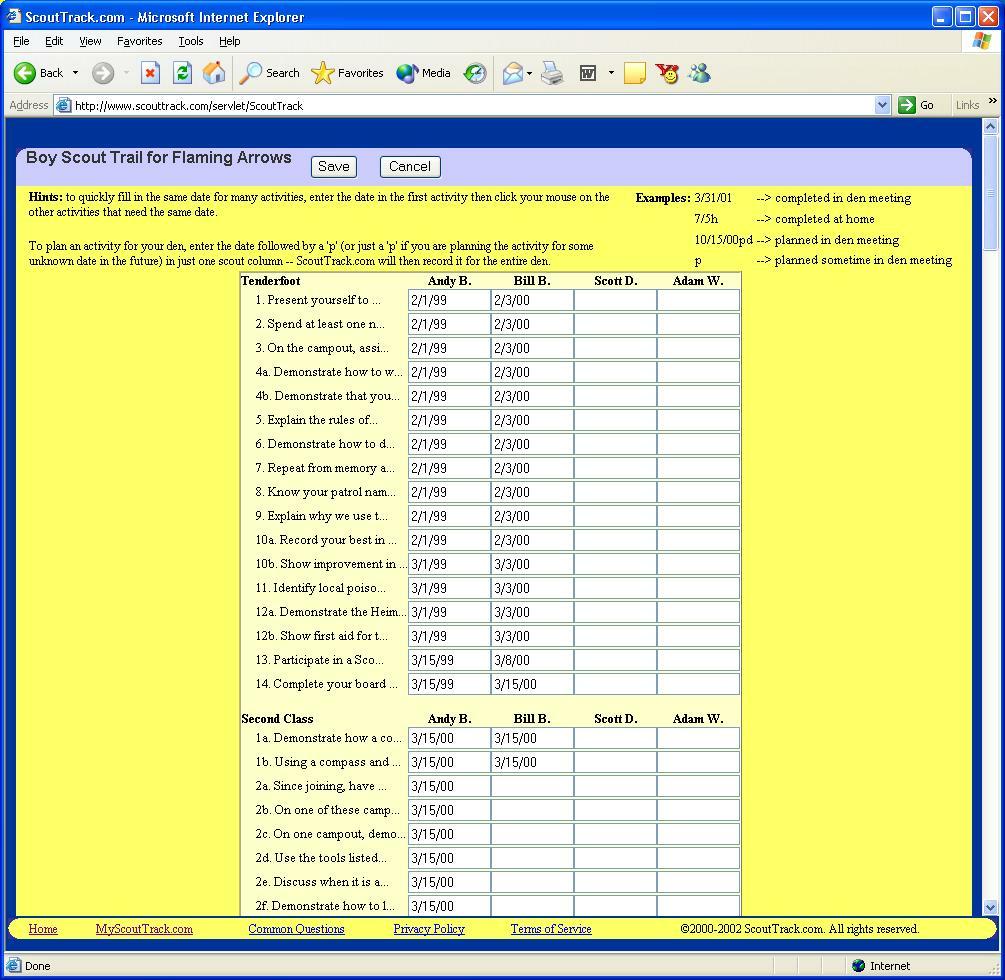The height and width of the screenshot is (980, 1005).
Task: Click Scott D. field for Tenderfoot 1
Action: coord(615,300)
